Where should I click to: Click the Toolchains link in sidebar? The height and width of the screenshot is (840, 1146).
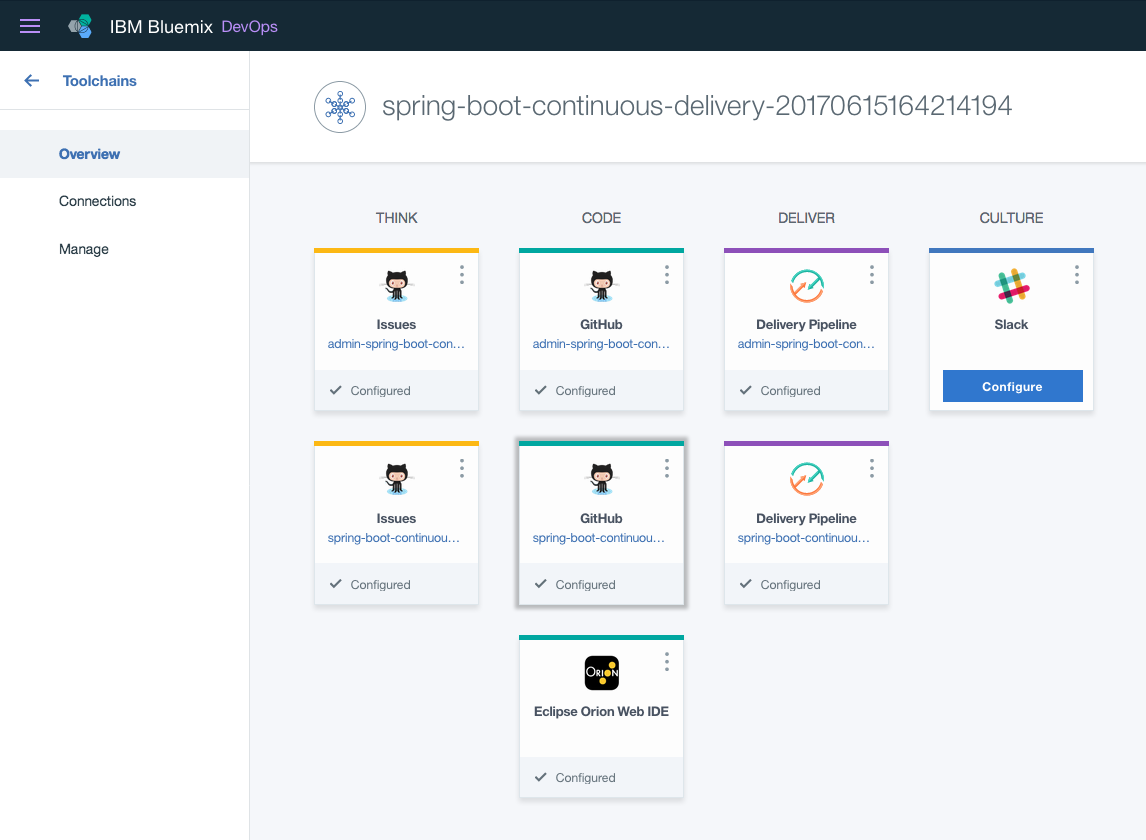coord(99,81)
